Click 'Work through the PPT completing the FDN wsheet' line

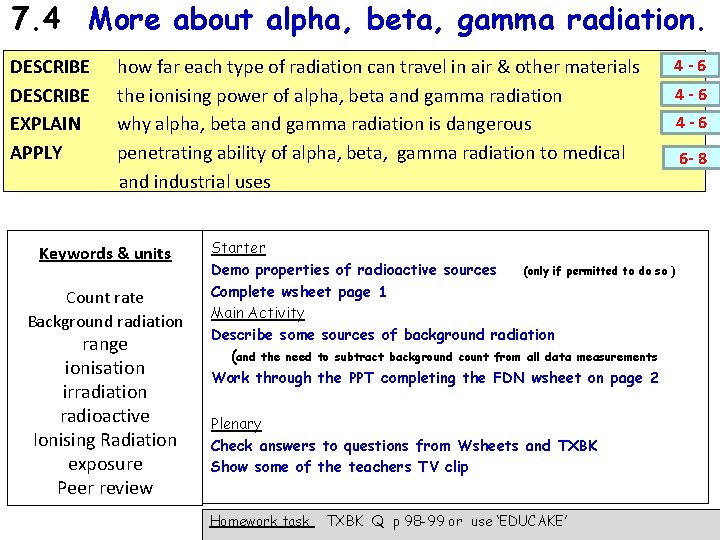point(435,378)
